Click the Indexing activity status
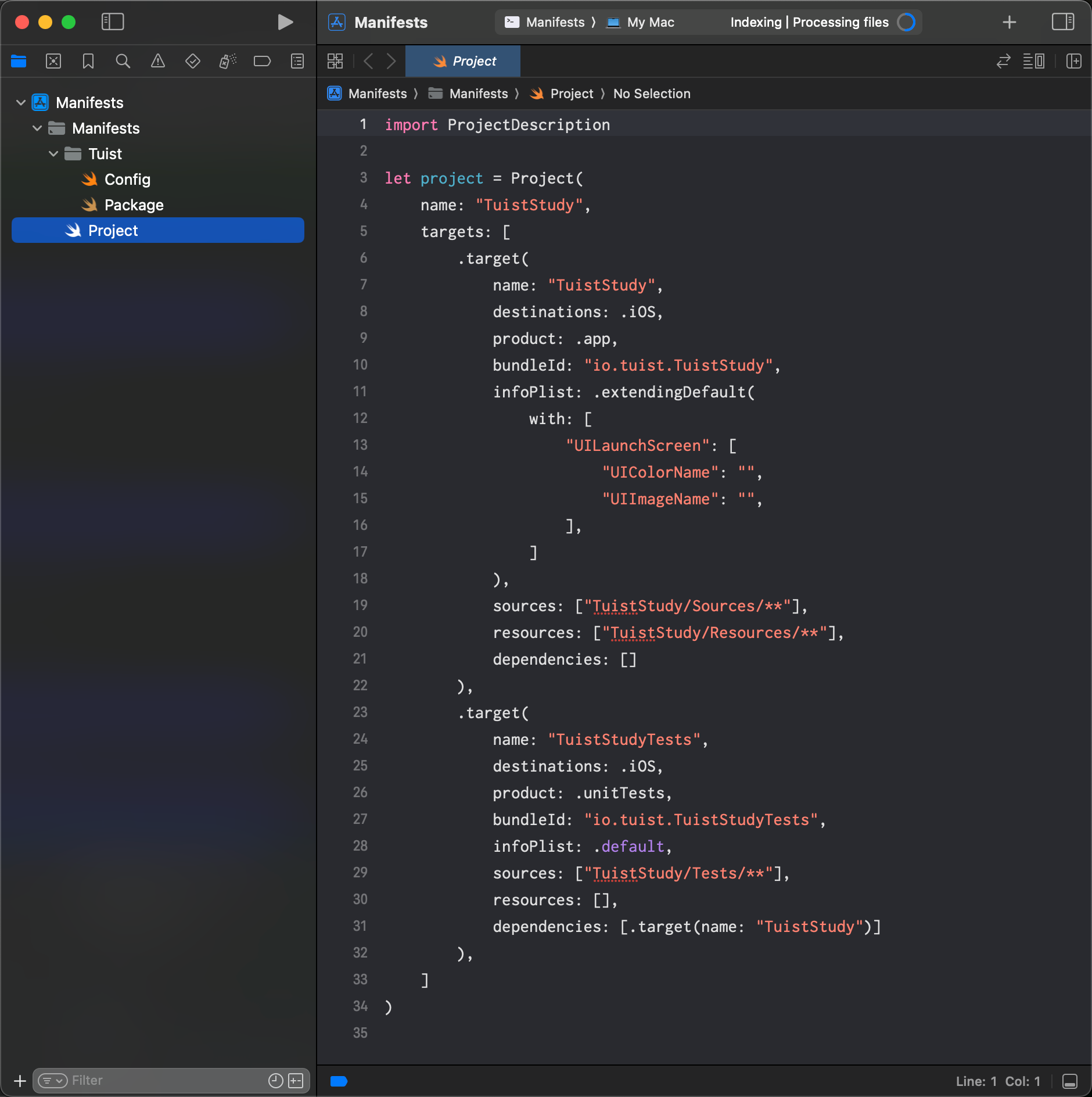This screenshot has width=1092, height=1097. (809, 22)
